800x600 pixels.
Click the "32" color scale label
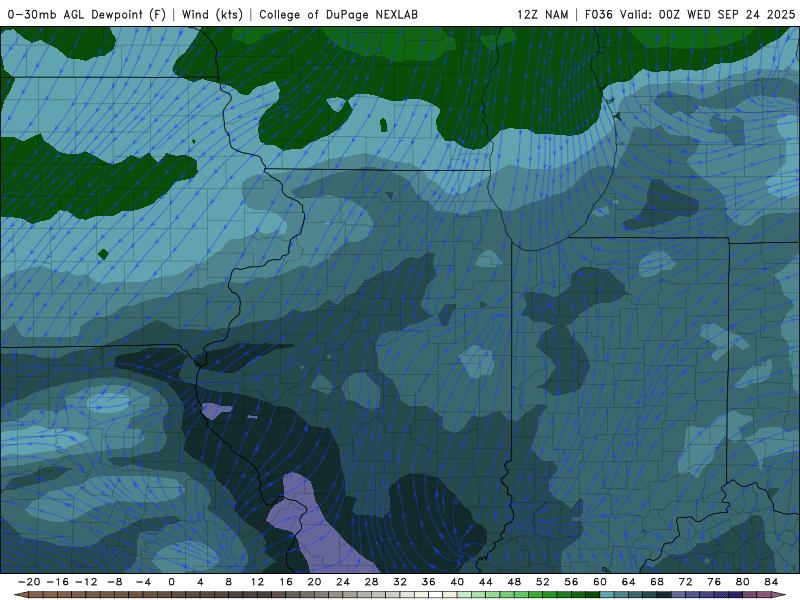click(400, 582)
